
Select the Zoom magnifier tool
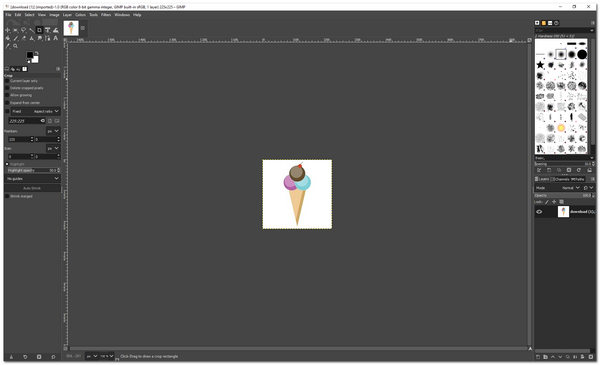[15, 46]
